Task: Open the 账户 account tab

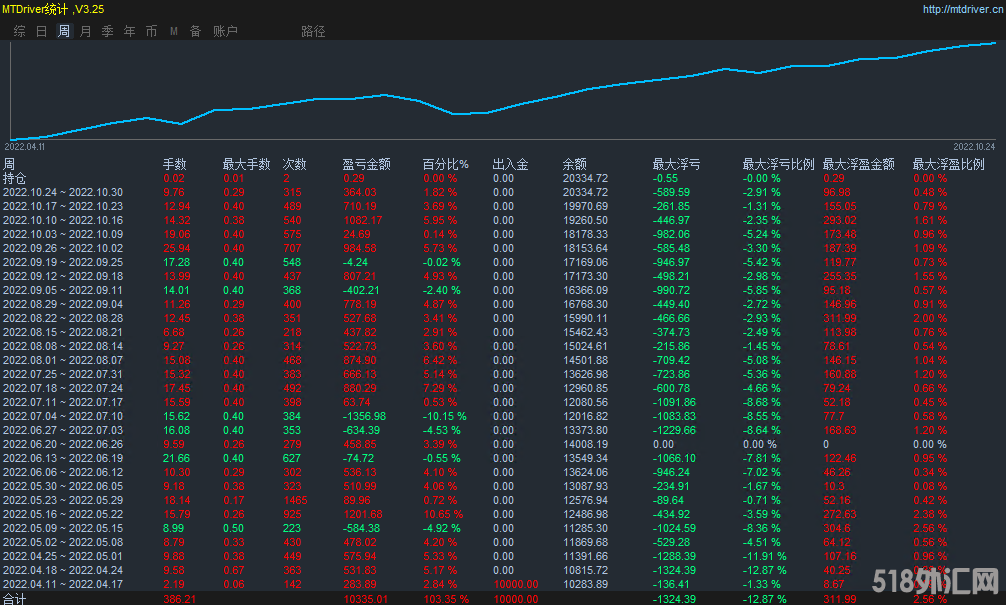Action: 225,31
